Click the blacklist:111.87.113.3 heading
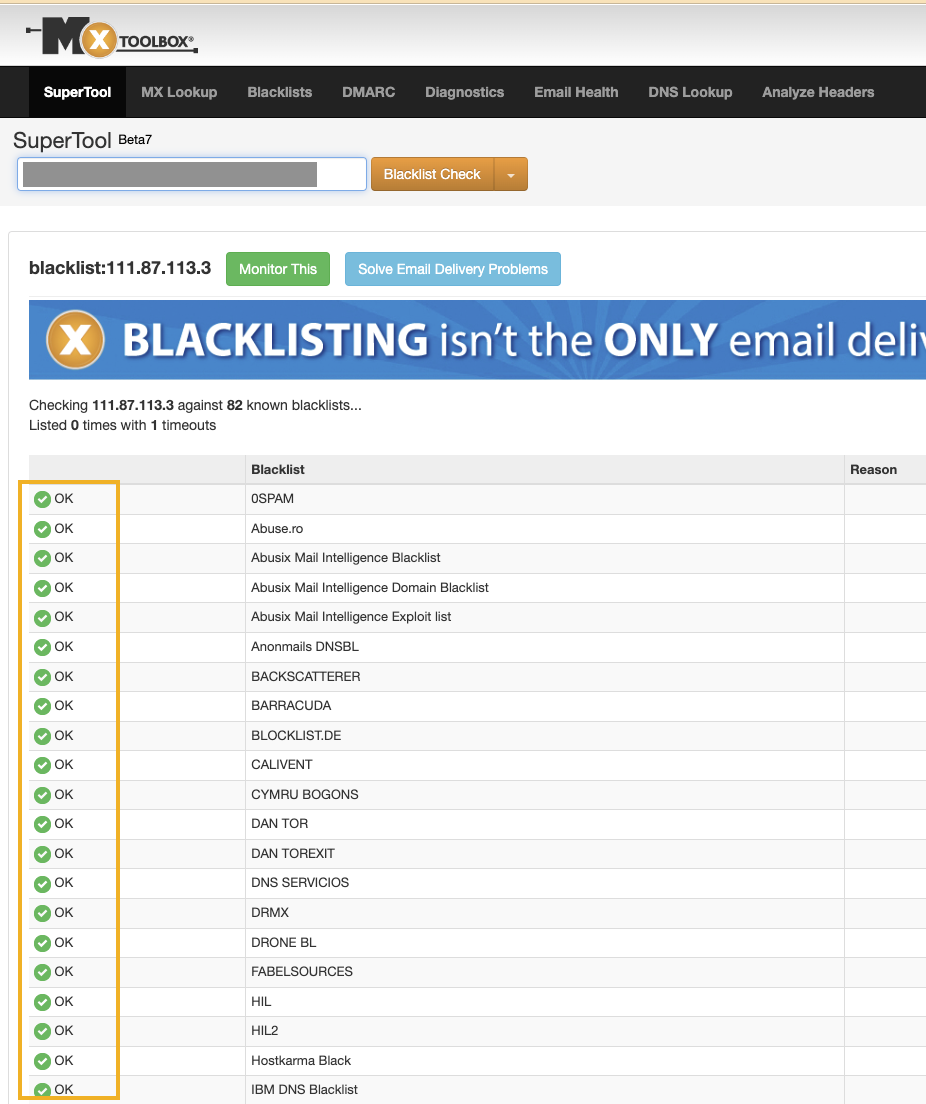Viewport: 926px width, 1104px height. (x=120, y=268)
